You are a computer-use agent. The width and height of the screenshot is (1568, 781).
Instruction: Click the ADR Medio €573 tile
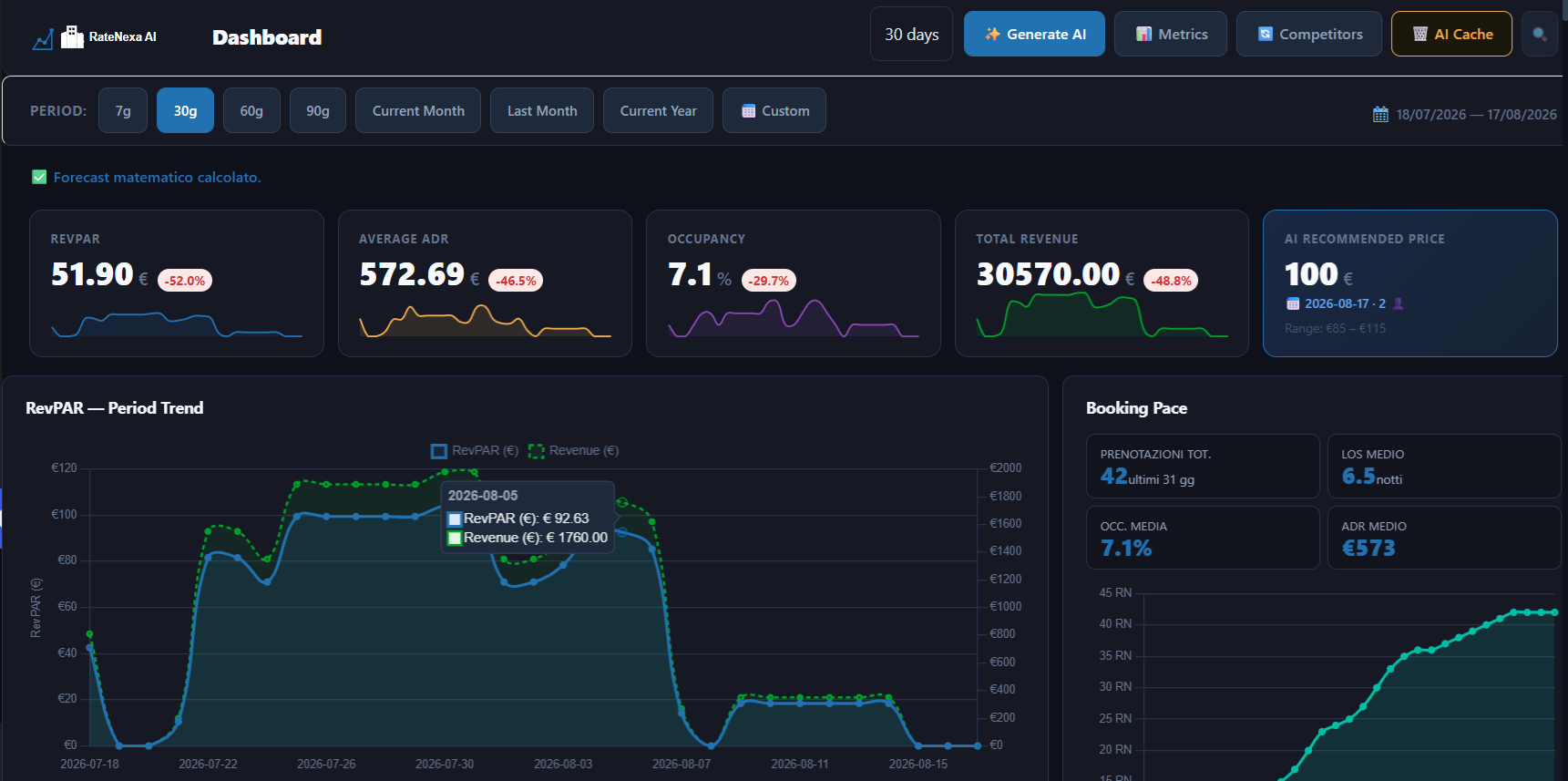1444,538
